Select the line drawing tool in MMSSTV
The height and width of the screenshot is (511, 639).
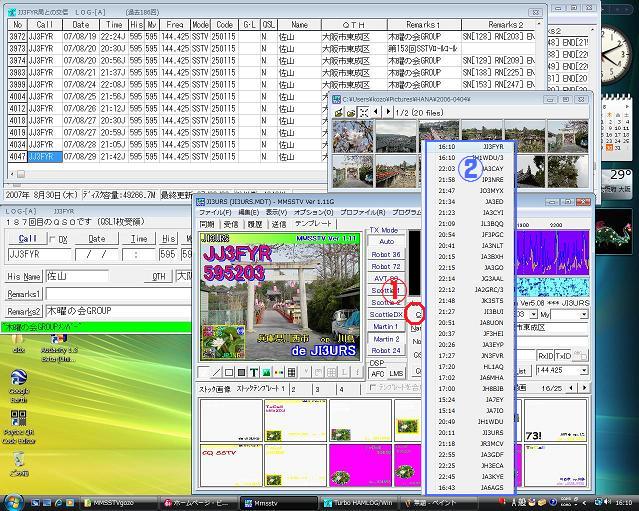(216, 372)
